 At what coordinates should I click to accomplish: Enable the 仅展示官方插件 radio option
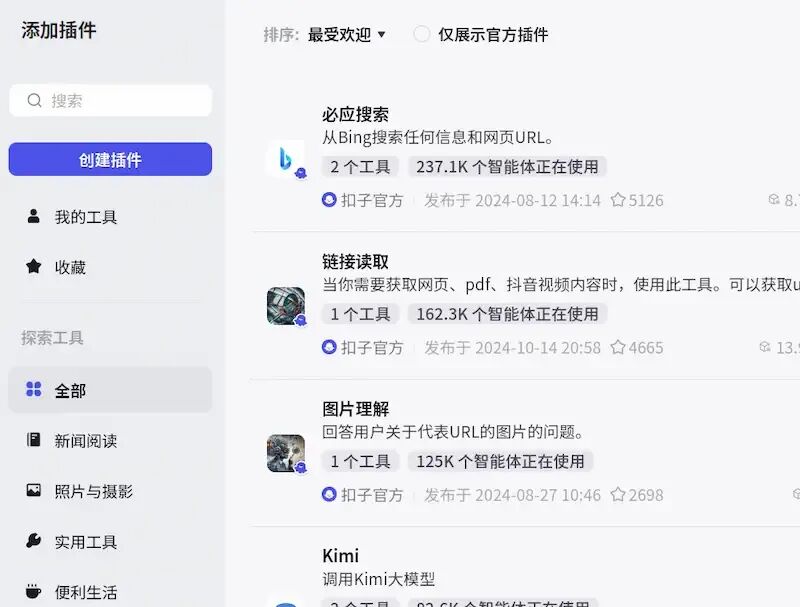[422, 34]
